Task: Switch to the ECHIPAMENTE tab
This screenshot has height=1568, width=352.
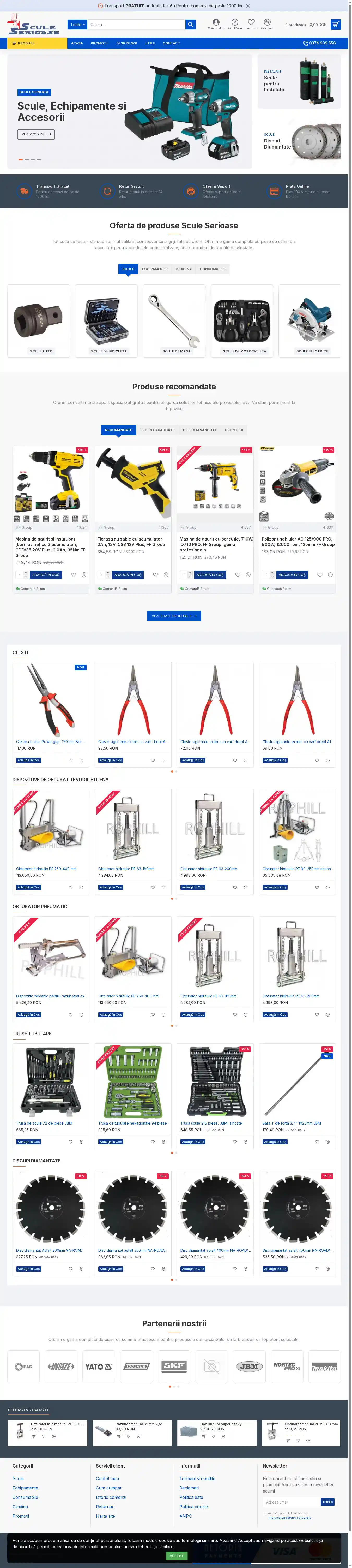Action: pyautogui.click(x=154, y=269)
